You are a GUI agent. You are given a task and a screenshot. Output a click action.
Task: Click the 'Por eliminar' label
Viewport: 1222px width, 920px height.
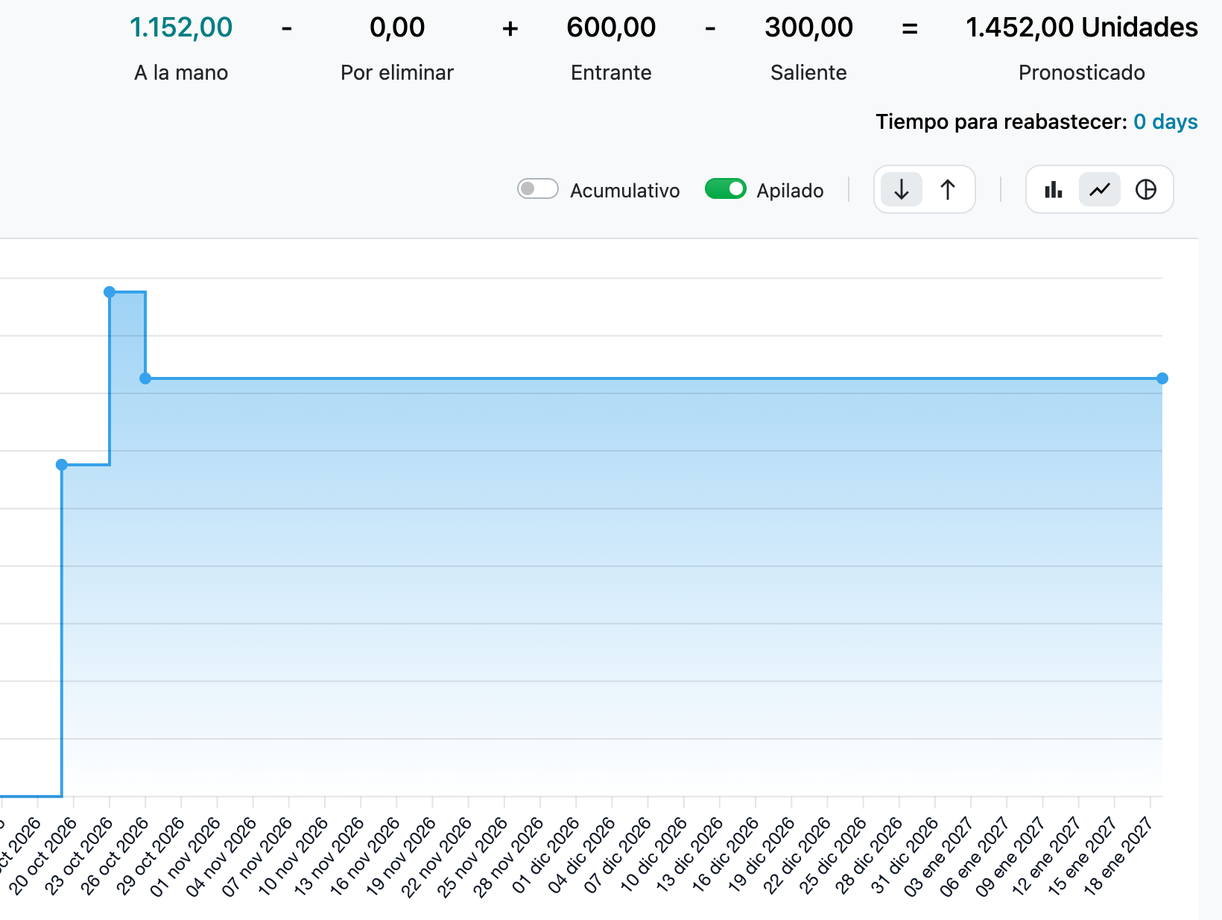397,73
